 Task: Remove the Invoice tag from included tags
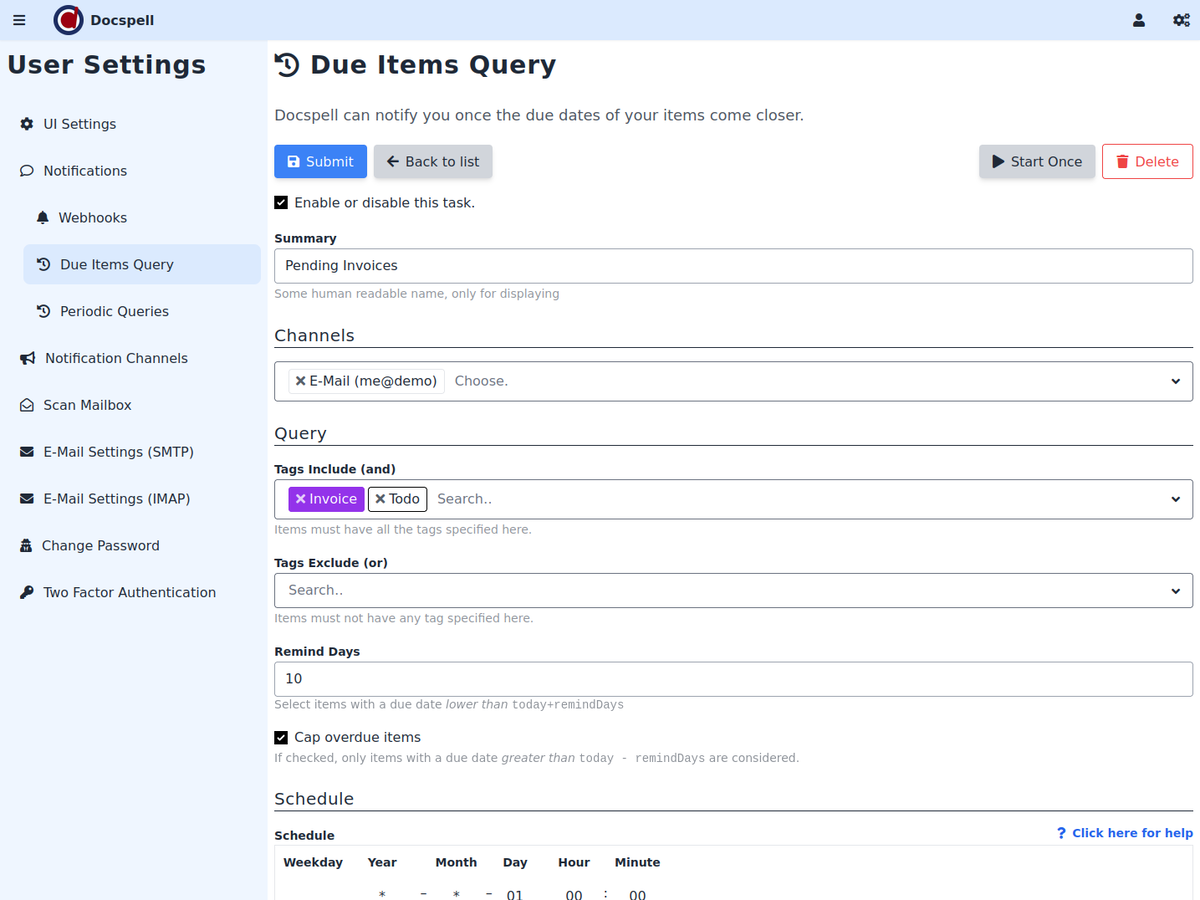point(300,499)
